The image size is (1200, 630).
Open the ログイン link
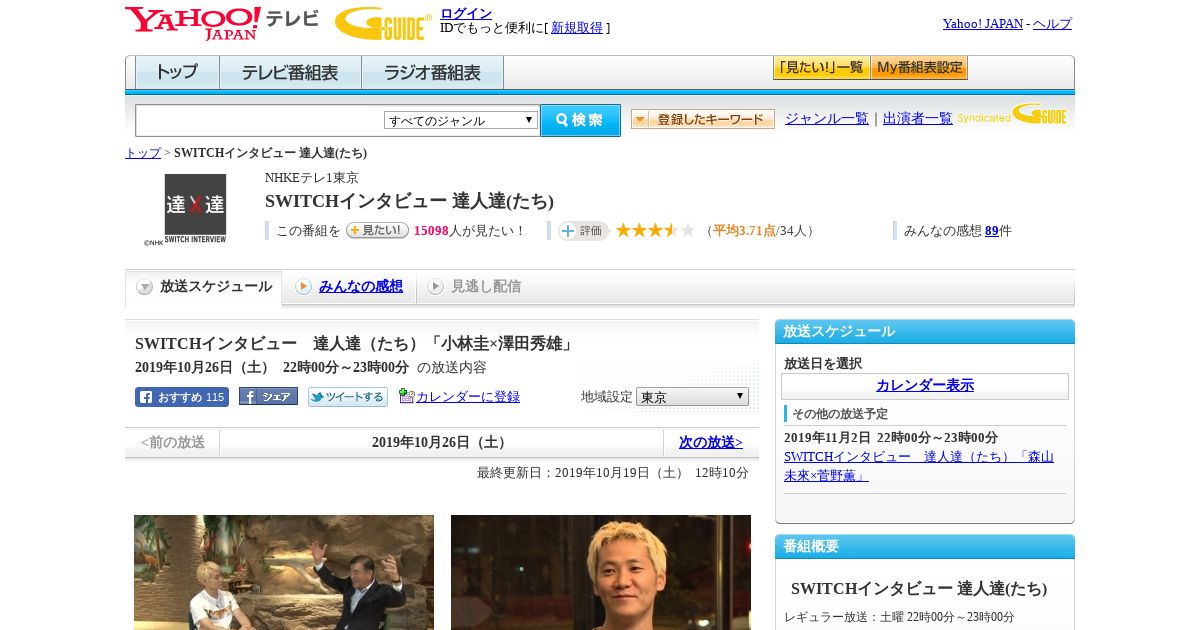(x=466, y=13)
